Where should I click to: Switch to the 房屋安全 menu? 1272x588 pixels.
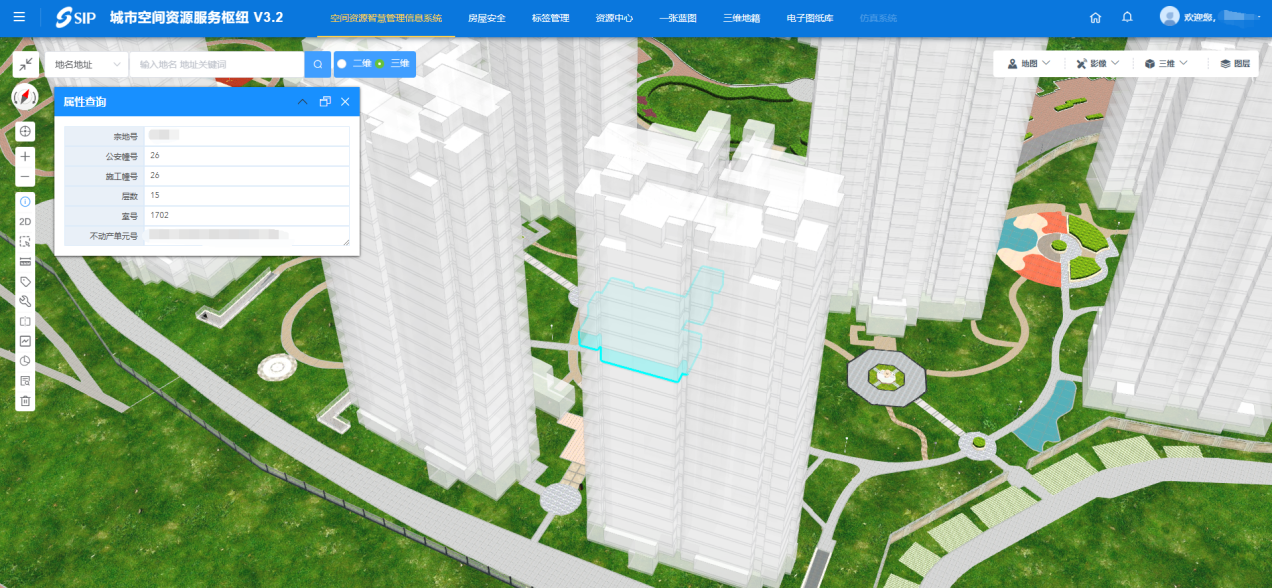tap(487, 18)
